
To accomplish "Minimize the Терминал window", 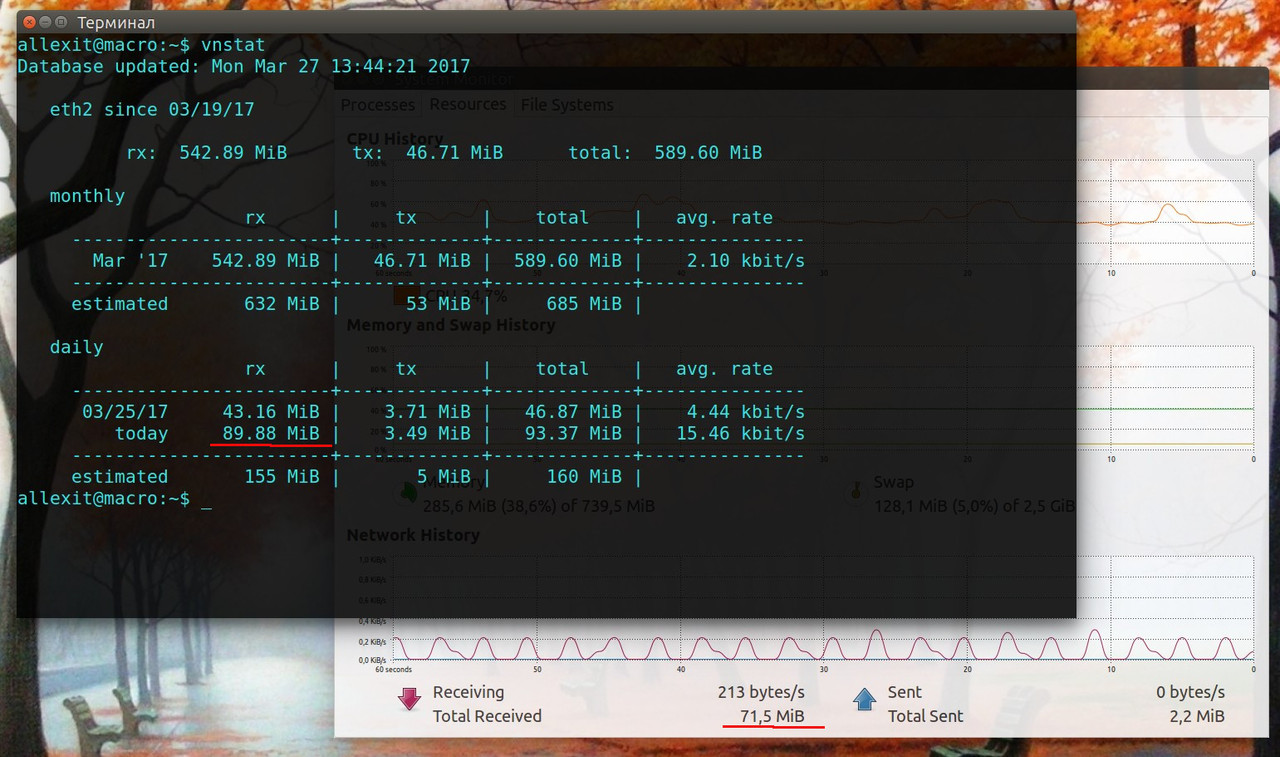I will 44,22.
